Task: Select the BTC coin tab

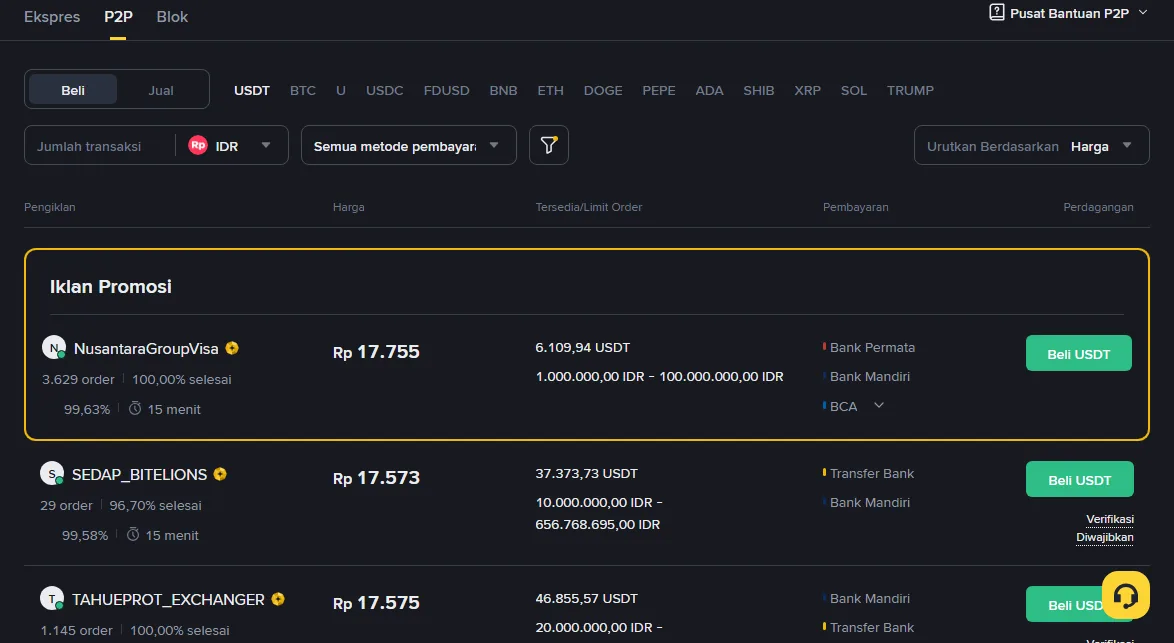Action: point(302,90)
